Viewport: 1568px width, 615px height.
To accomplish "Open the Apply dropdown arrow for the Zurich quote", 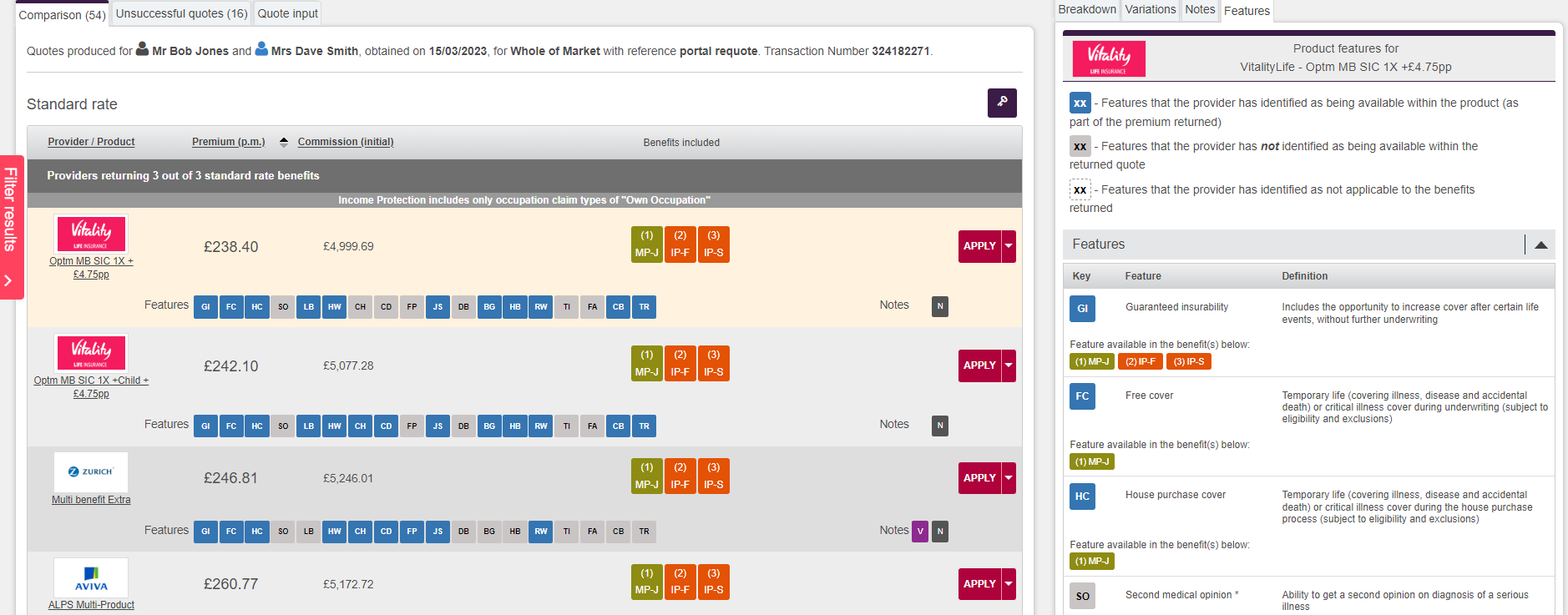I will pos(1009,478).
